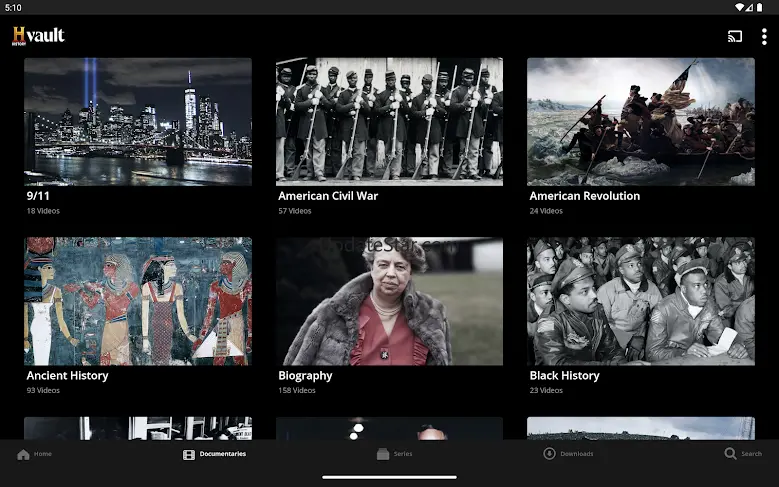Tap the Wi-Fi status bar icon
The image size is (779, 487).
[x=740, y=7]
